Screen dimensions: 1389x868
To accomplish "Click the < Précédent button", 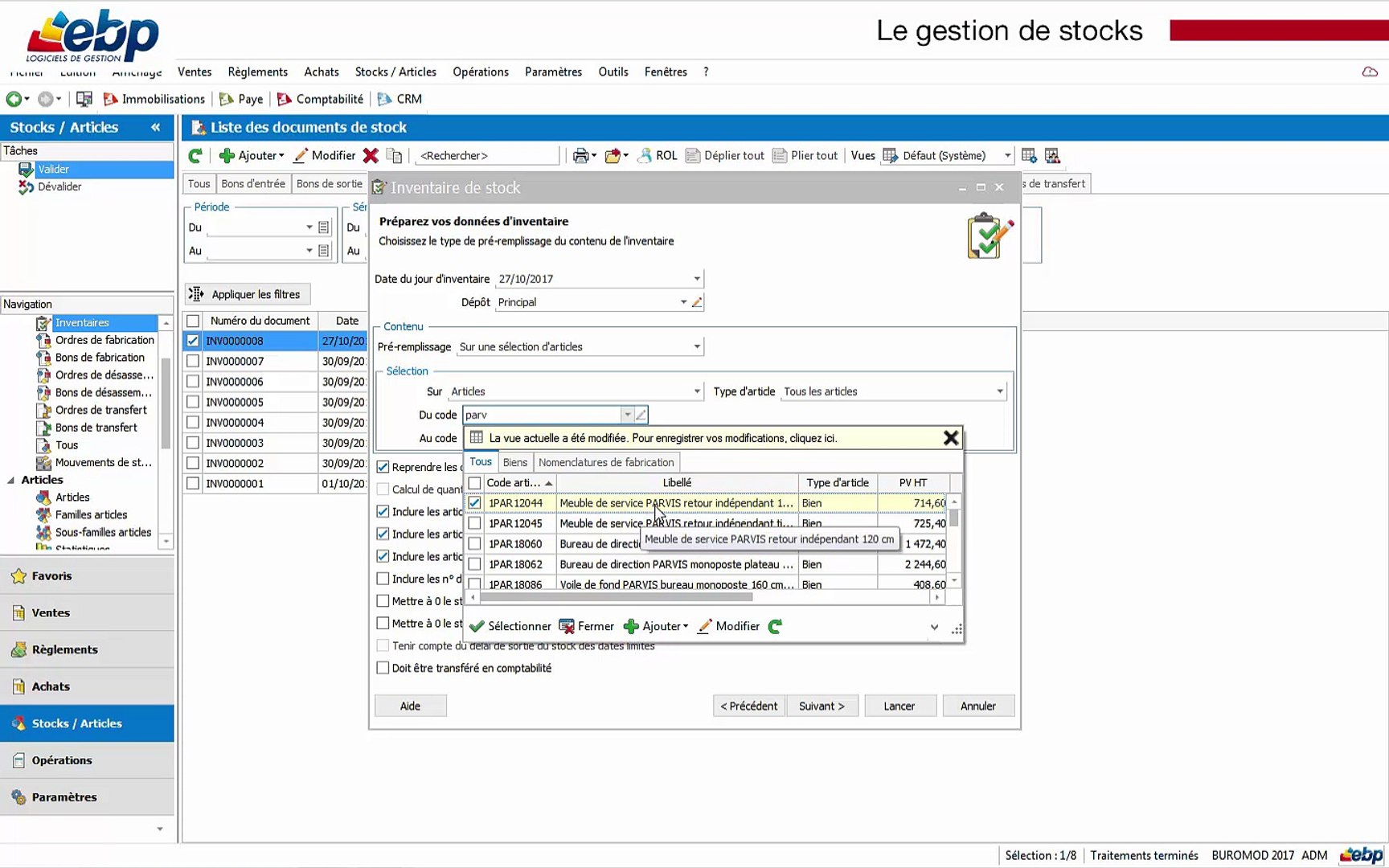I will (749, 706).
